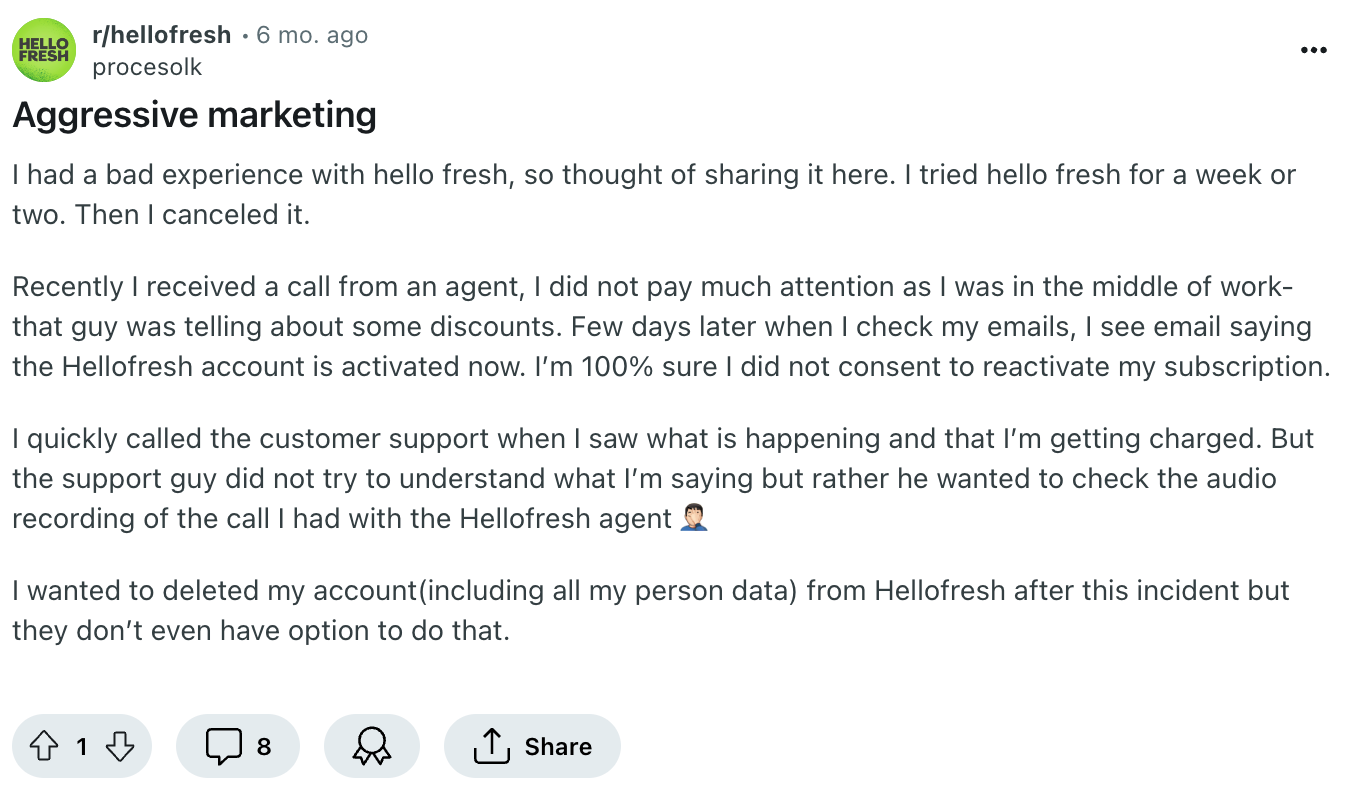The height and width of the screenshot is (802, 1358).
Task: Open the post title Aggressive marketing
Action: tap(195, 116)
